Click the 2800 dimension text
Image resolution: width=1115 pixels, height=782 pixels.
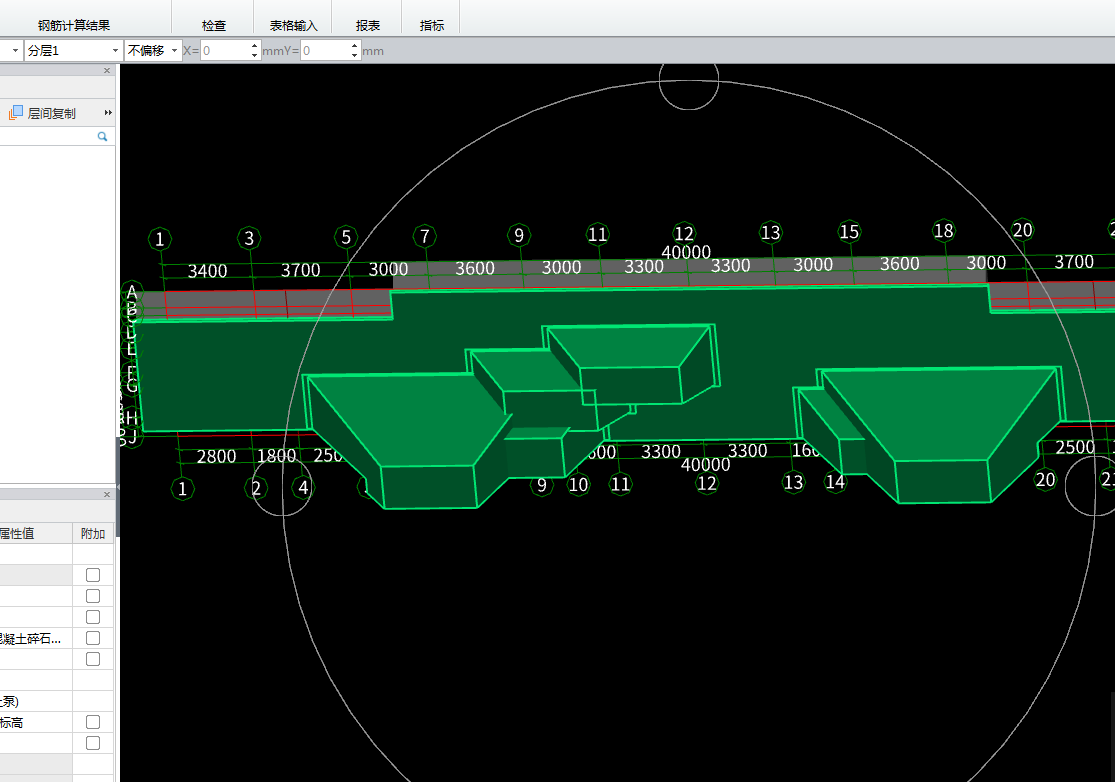(x=216, y=456)
